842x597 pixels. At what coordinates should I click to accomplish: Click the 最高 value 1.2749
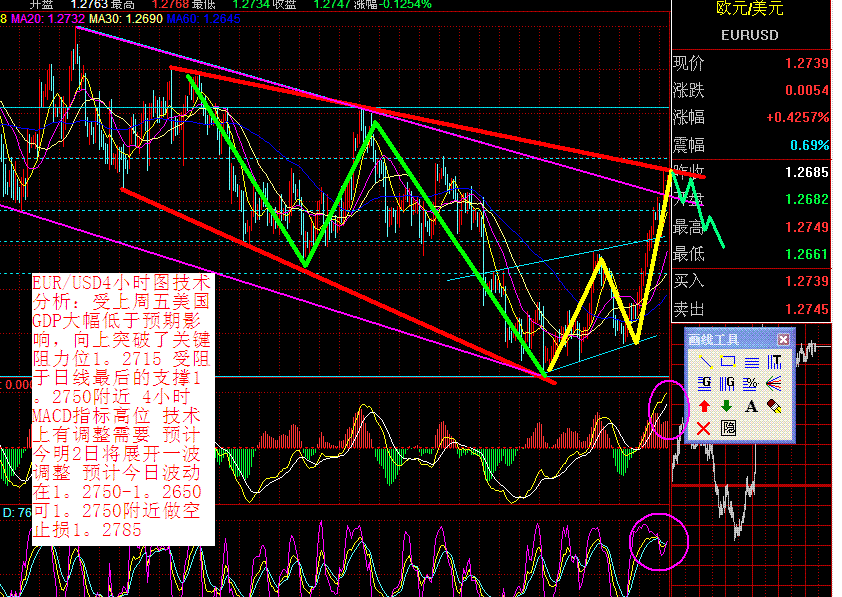coord(807,227)
